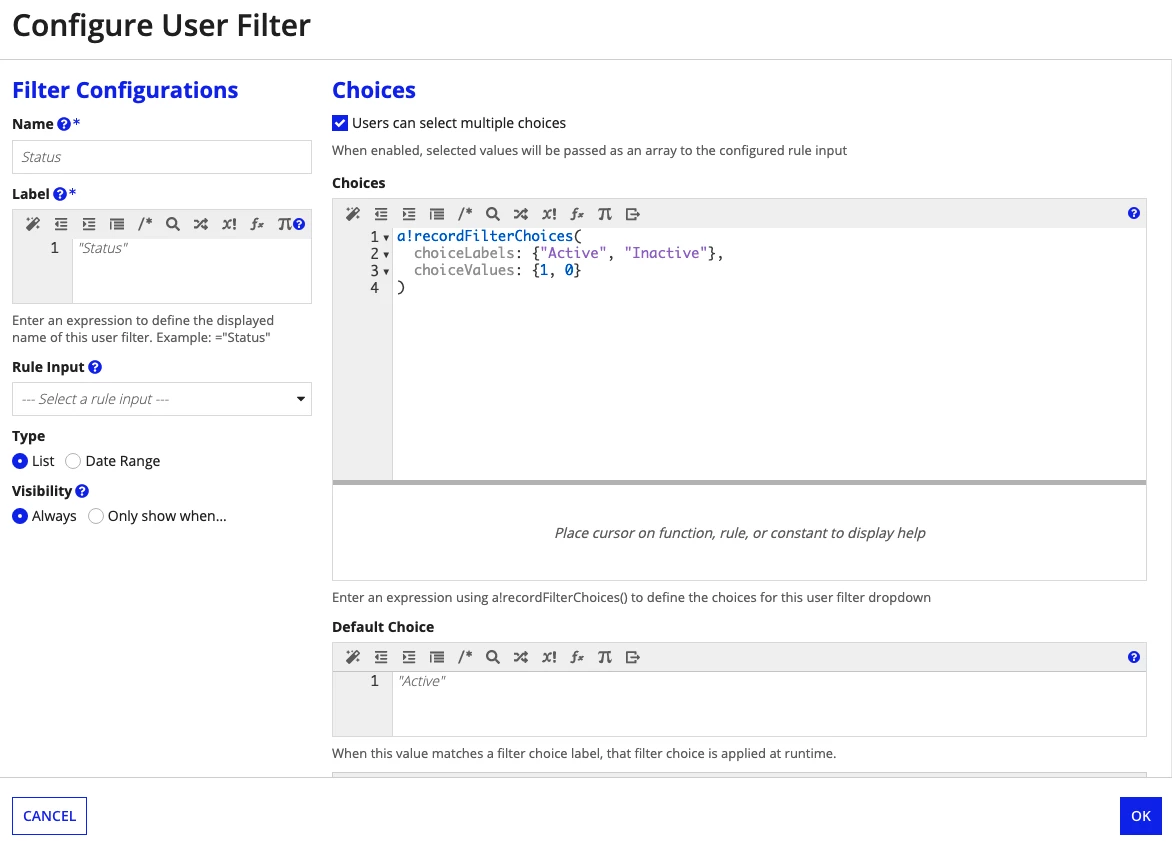Click the Name input field

(x=161, y=157)
